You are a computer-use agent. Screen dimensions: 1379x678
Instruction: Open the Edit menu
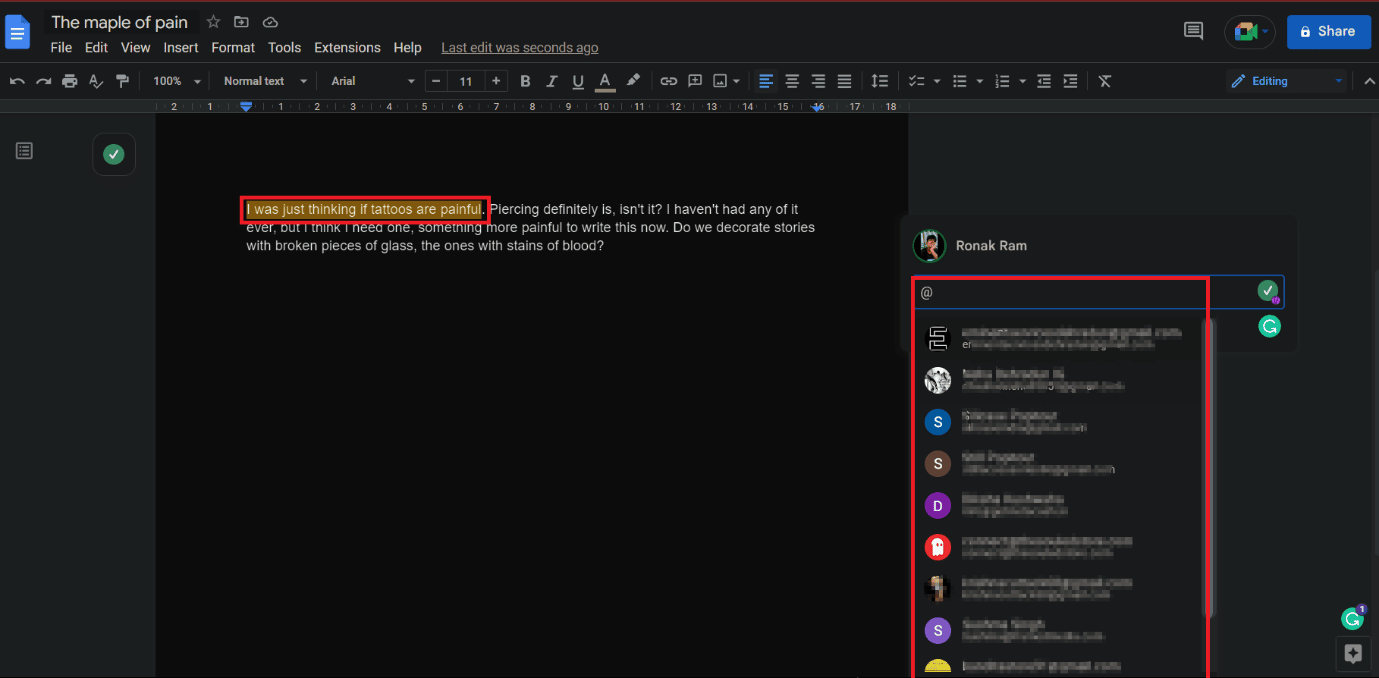96,48
